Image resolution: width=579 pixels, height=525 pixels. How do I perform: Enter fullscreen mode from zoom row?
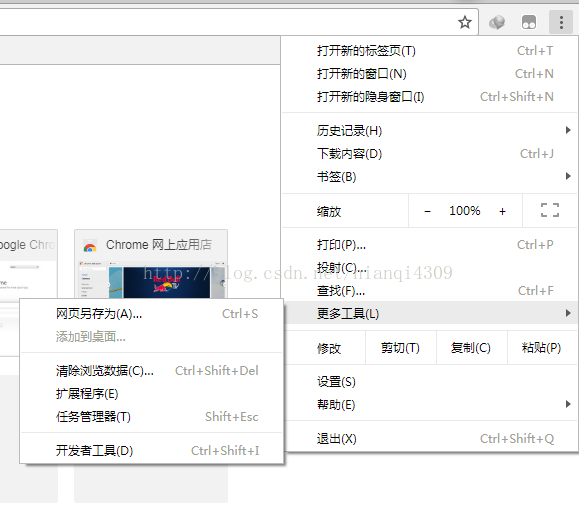pos(550,210)
